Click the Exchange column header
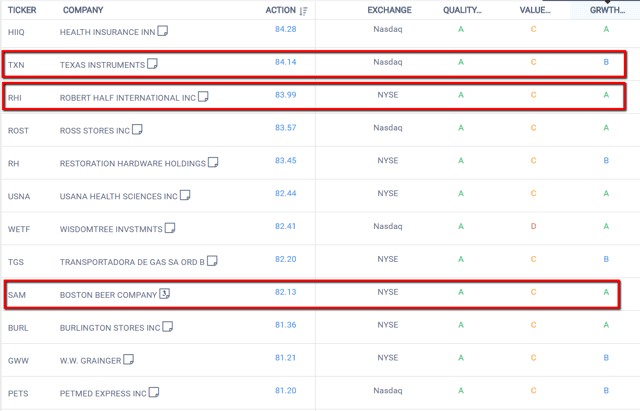Screen dimensions: 640x411 coord(389,10)
